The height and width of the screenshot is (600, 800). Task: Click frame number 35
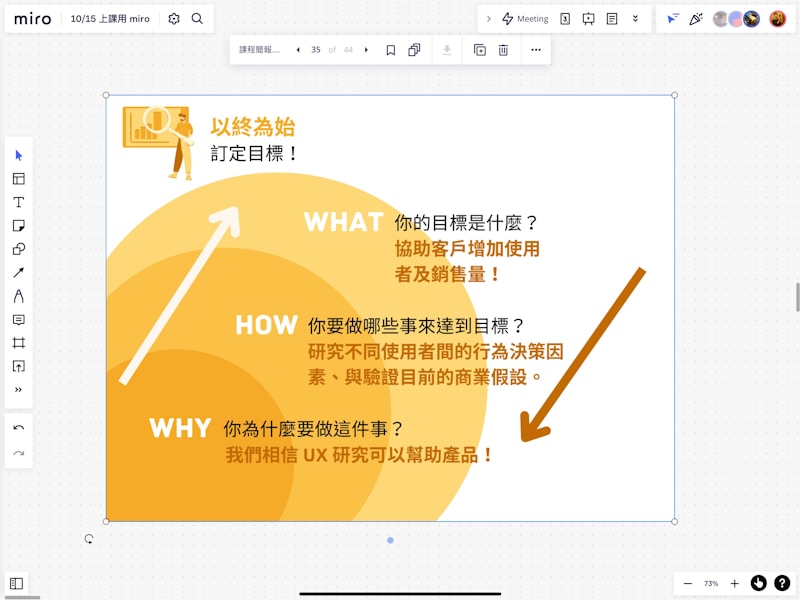[316, 49]
